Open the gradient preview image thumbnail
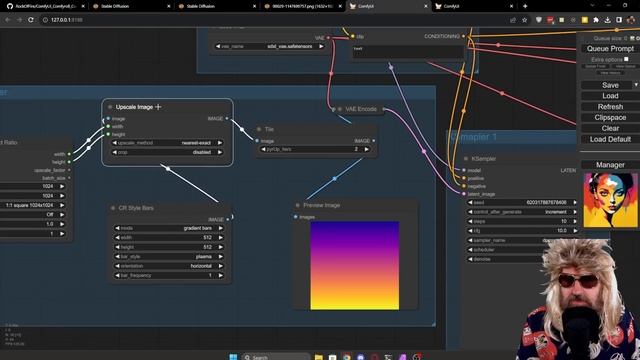 pos(355,266)
